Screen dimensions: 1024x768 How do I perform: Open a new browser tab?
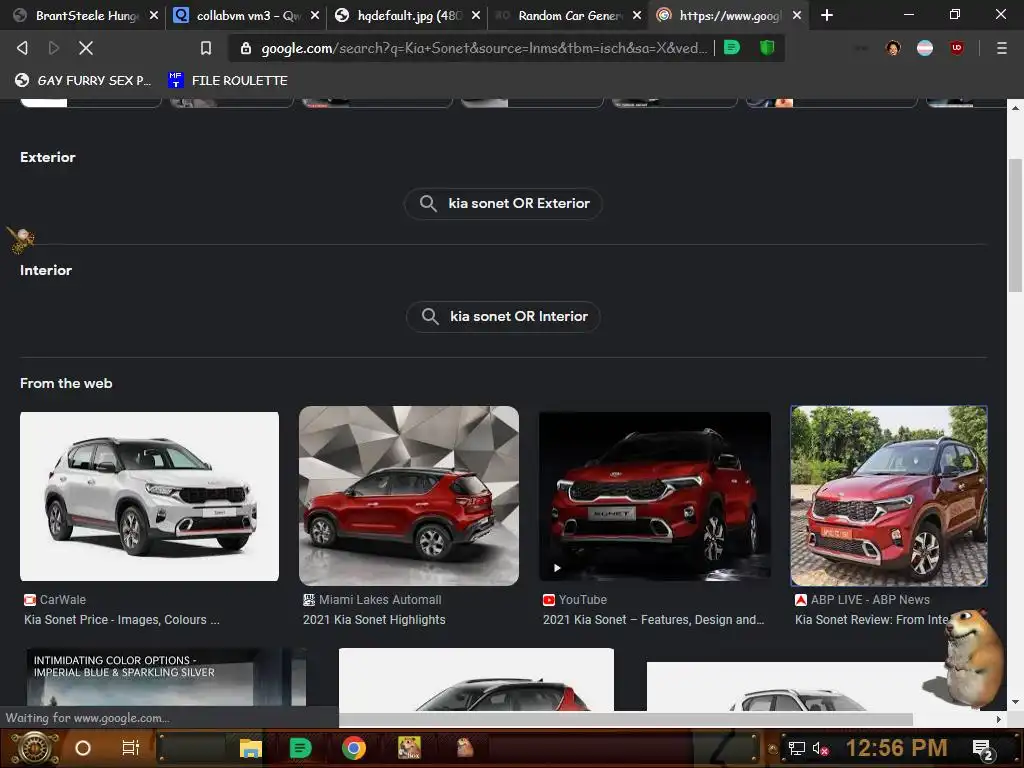827,15
